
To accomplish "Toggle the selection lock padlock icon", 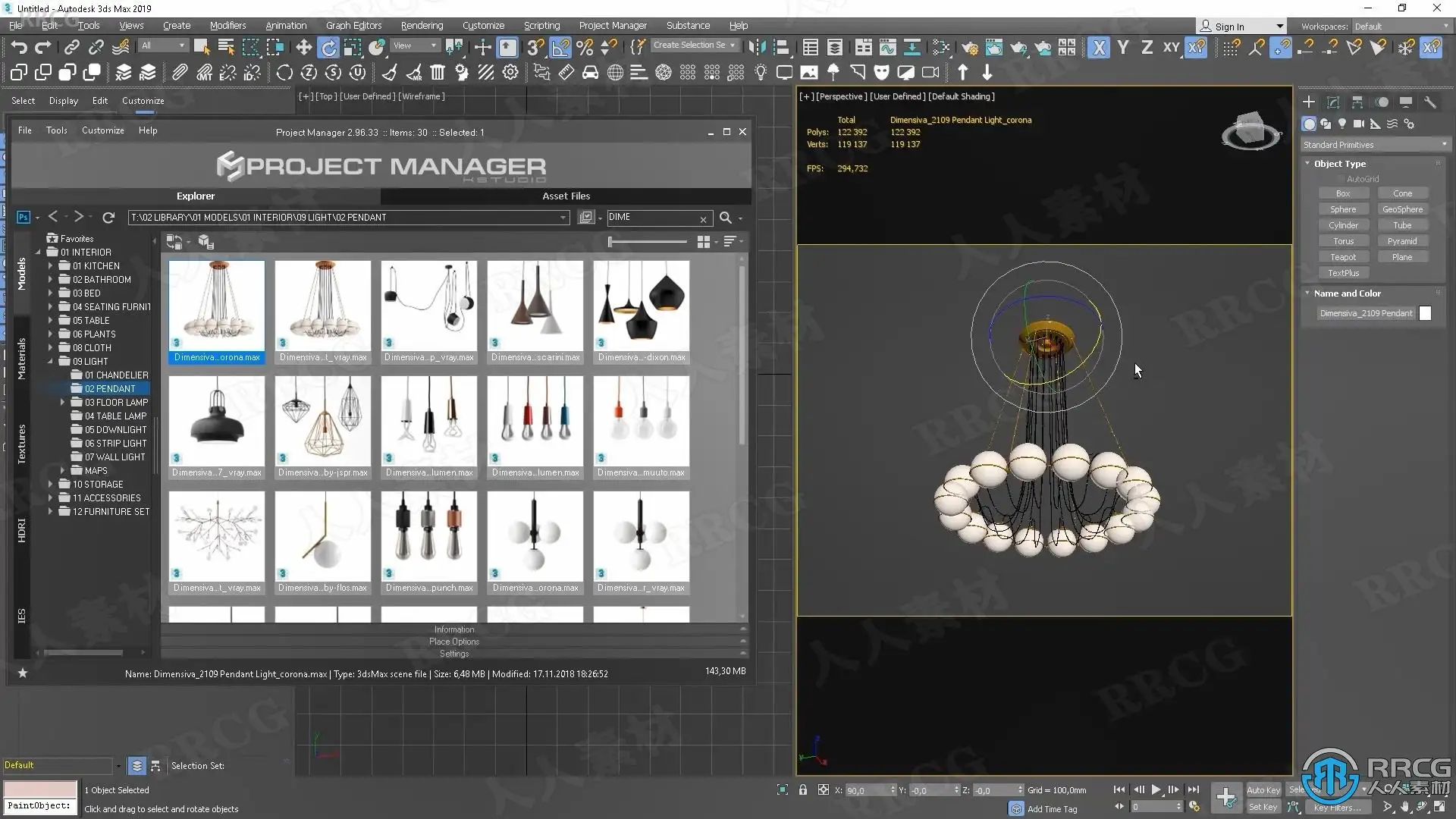I will click(x=803, y=790).
